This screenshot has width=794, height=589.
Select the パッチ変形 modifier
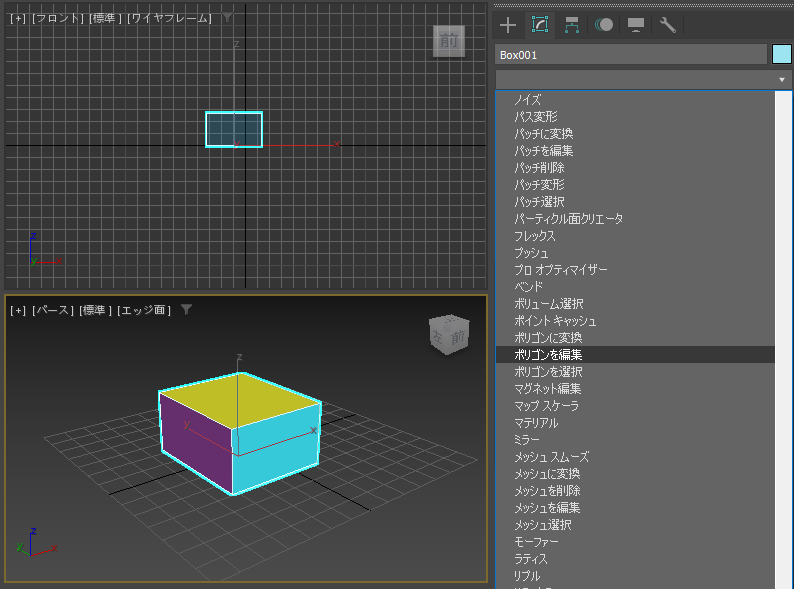[x=635, y=184]
